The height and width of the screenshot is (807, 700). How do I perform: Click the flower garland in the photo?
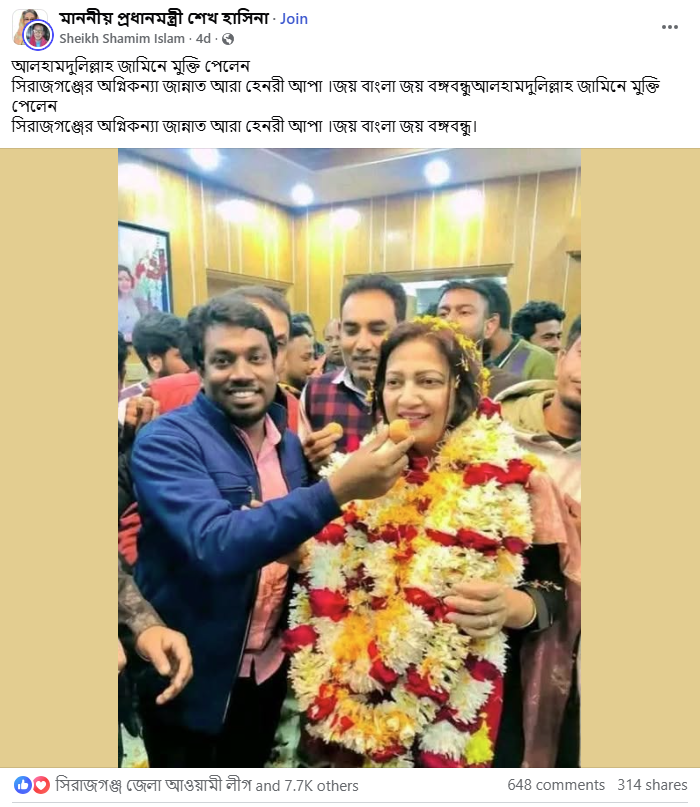coord(412,582)
